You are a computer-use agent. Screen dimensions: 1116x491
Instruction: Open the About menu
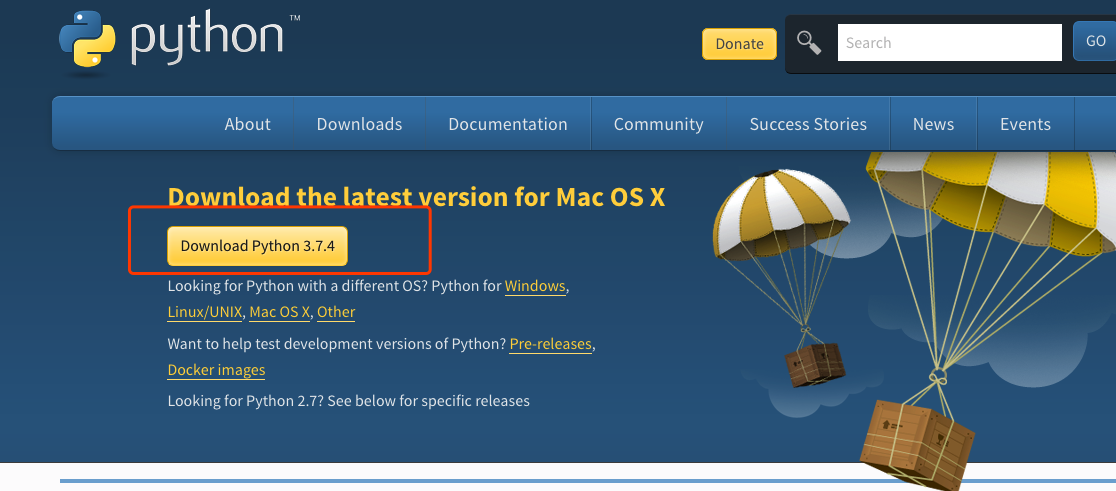tap(247, 124)
